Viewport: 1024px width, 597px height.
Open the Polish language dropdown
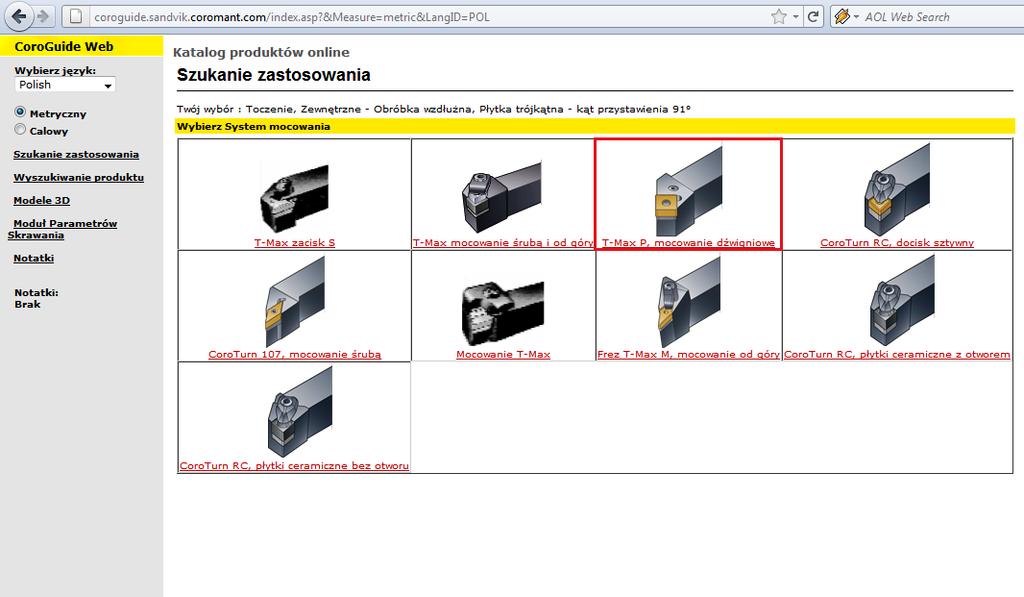click(65, 85)
